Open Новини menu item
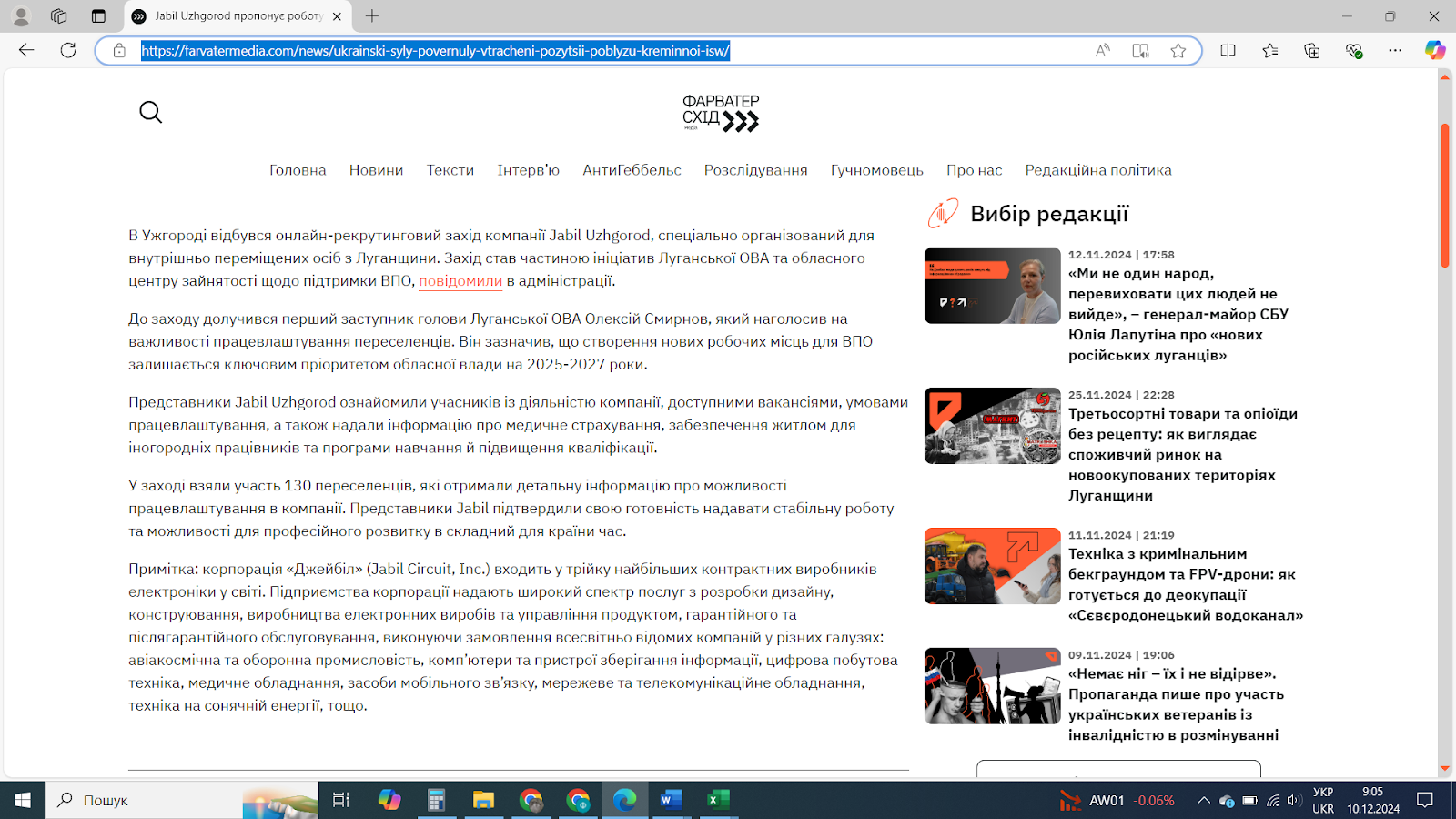Screen dimensions: 1456x819 click(376, 170)
